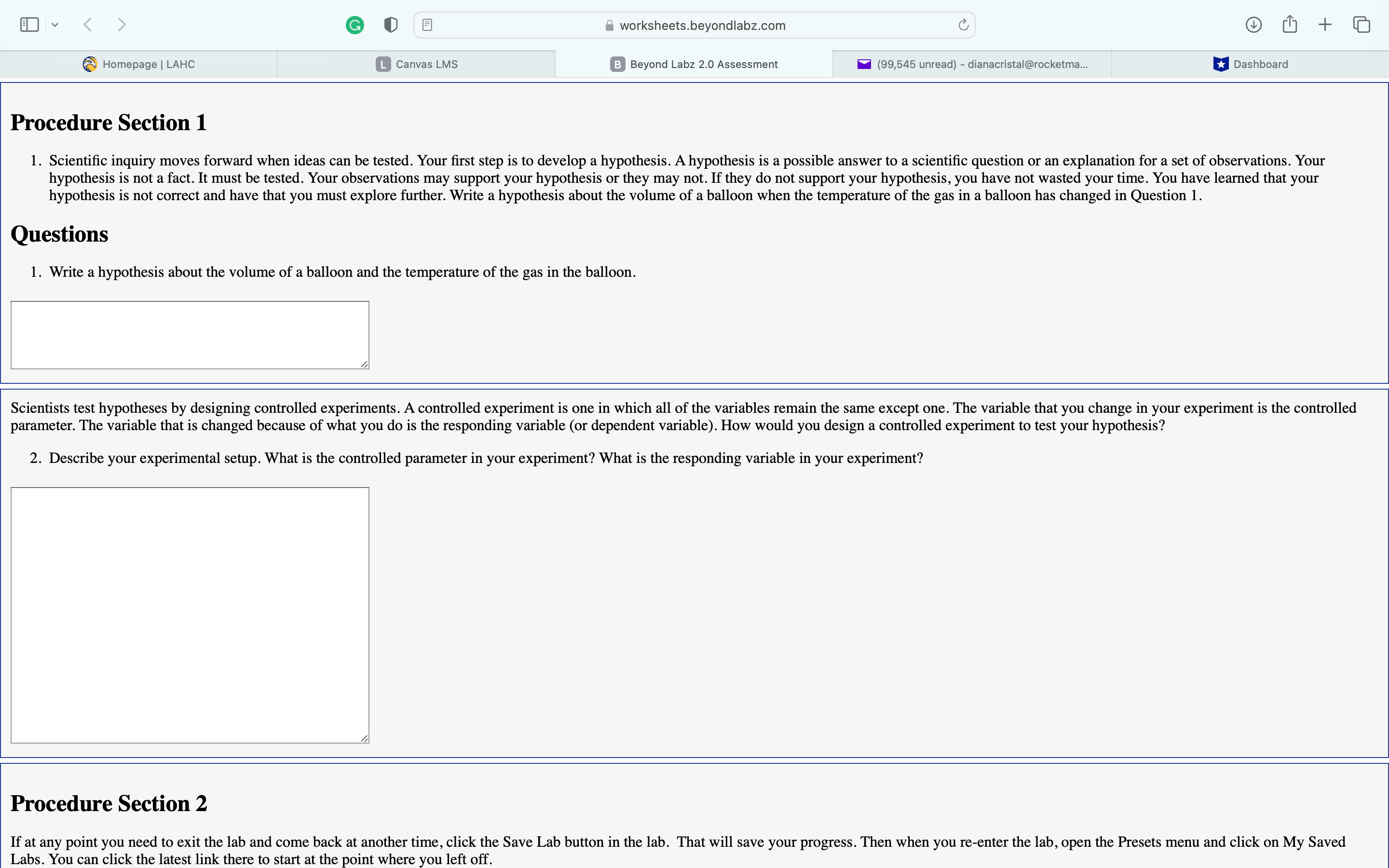
Task: Click the Tab Overview icon
Action: 1361,24
